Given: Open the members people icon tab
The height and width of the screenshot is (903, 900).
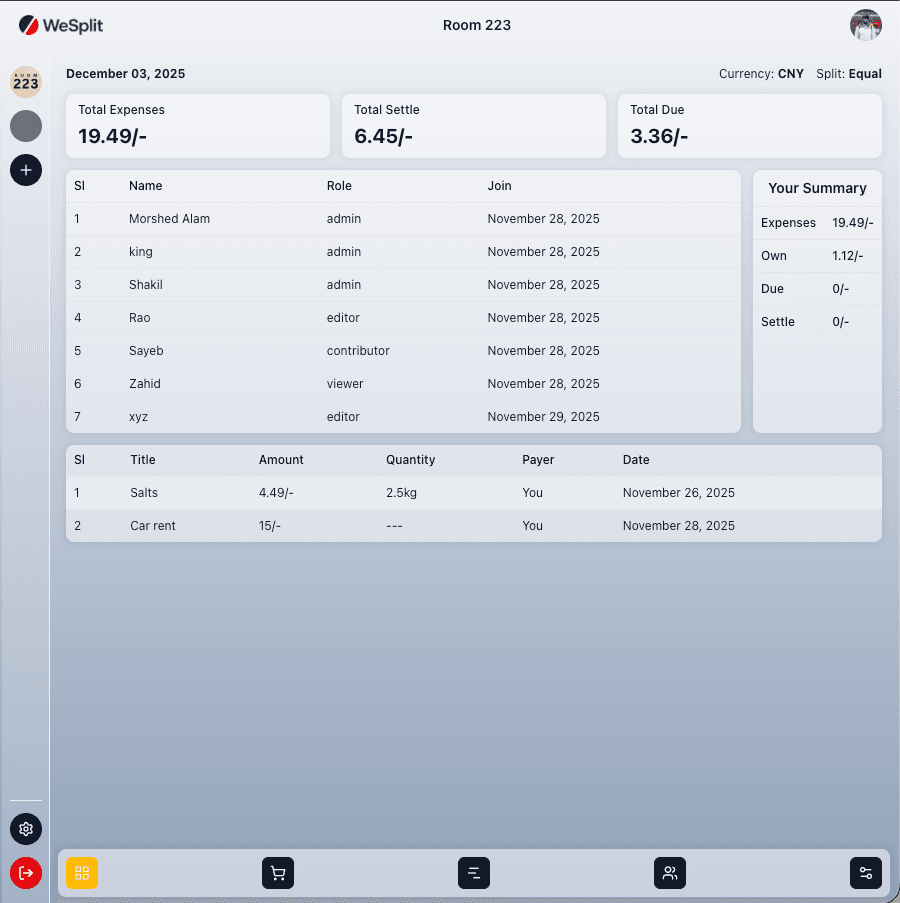Looking at the screenshot, I should point(670,873).
